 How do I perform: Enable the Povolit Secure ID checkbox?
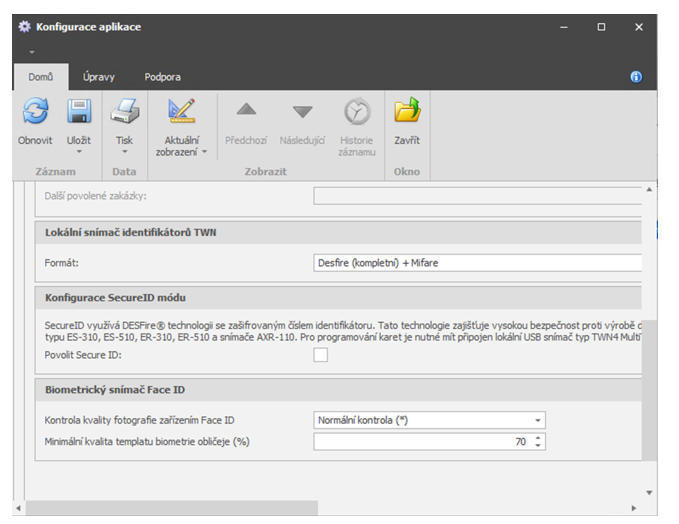point(321,356)
